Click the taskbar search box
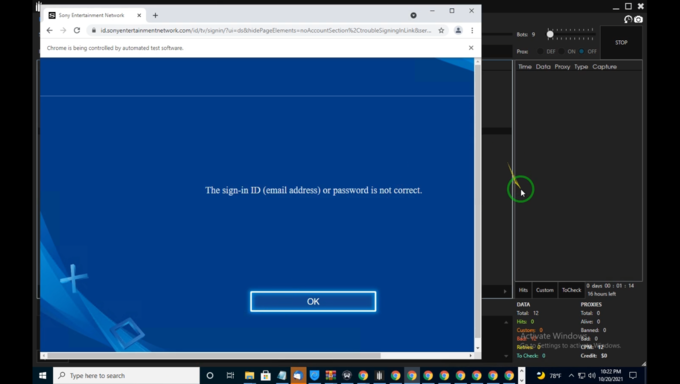The image size is (680, 384). [x=126, y=375]
